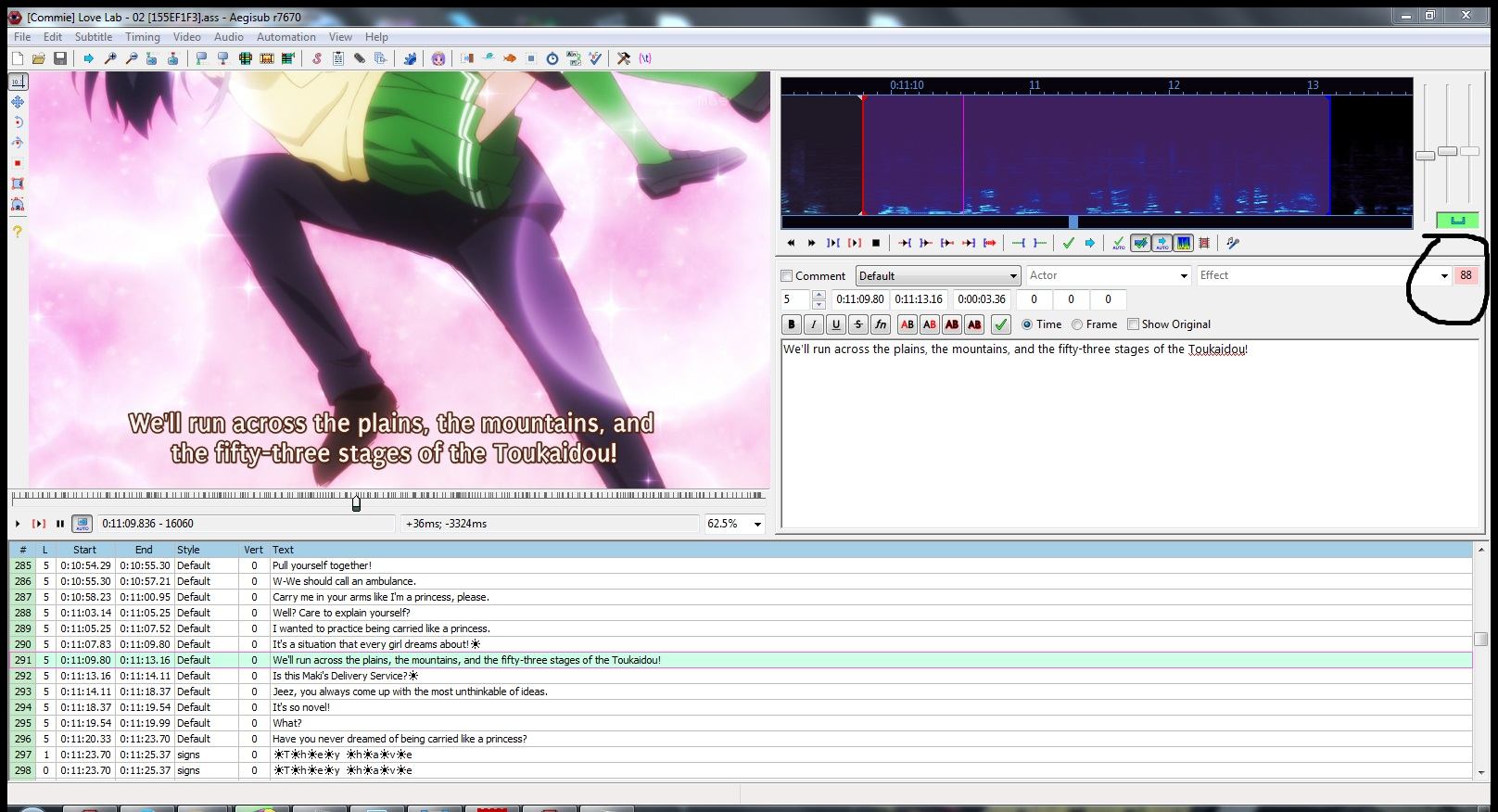Open the Styles Manager (S icon)
This screenshot has width=1498, height=812.
317,58
